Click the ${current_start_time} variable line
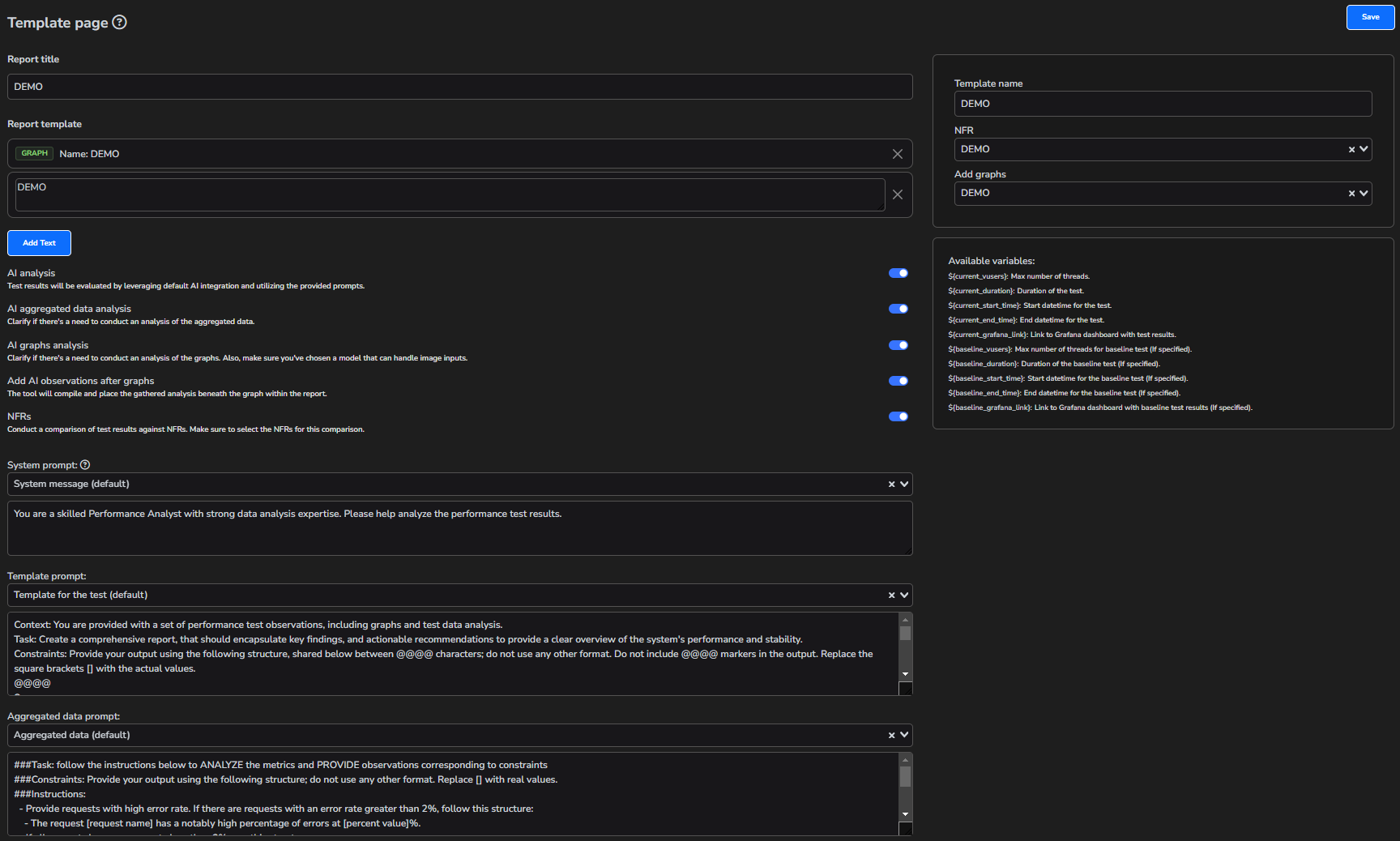The width and height of the screenshot is (1400, 841). (x=1030, y=305)
